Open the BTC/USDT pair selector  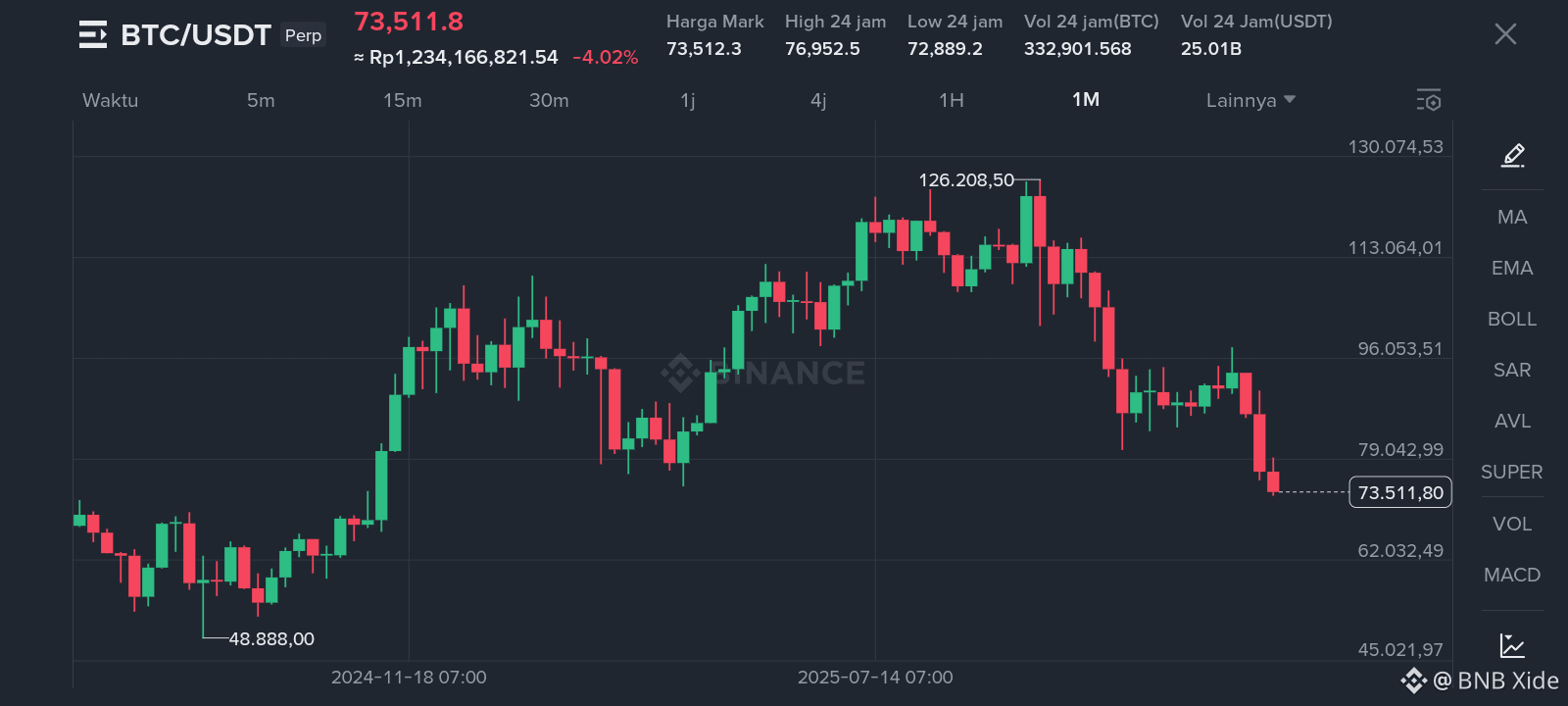(195, 35)
